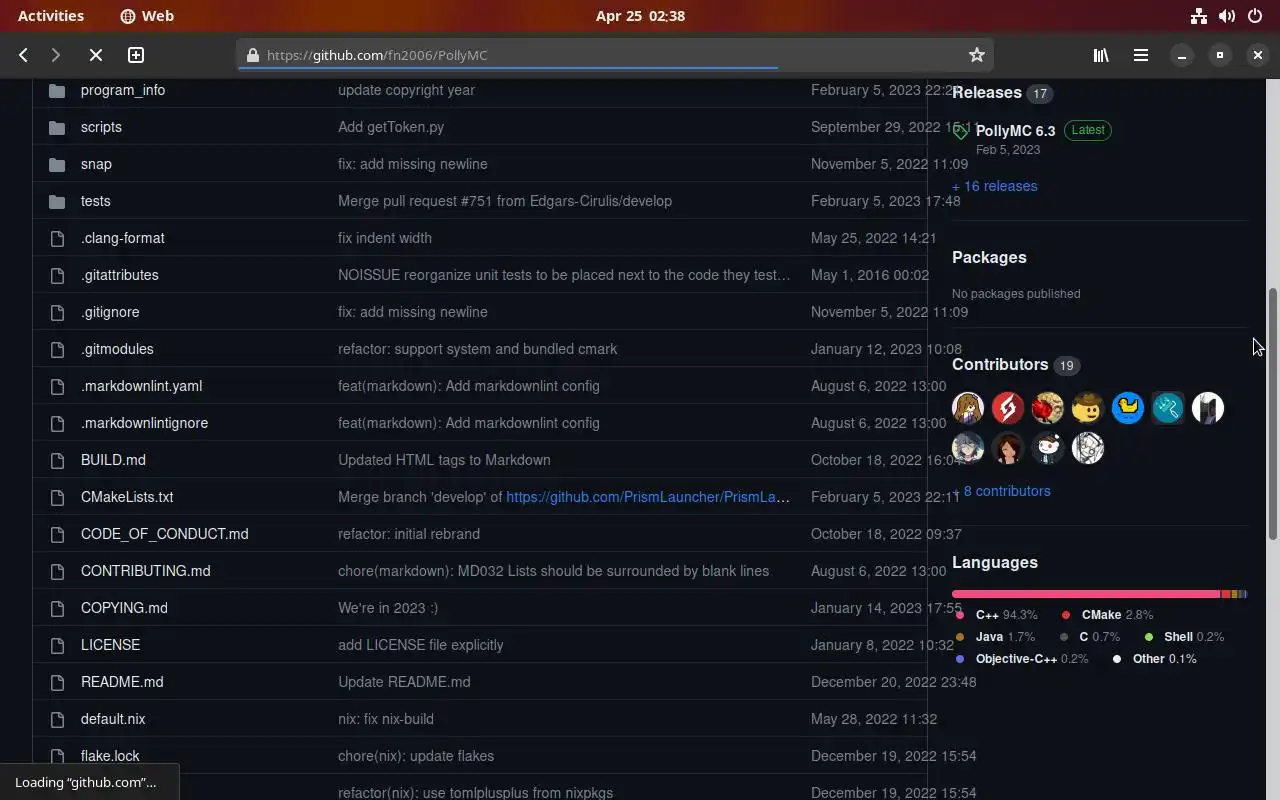Screen dimensions: 1280x800
Task: Open the network status icon
Action: click(x=1199, y=15)
